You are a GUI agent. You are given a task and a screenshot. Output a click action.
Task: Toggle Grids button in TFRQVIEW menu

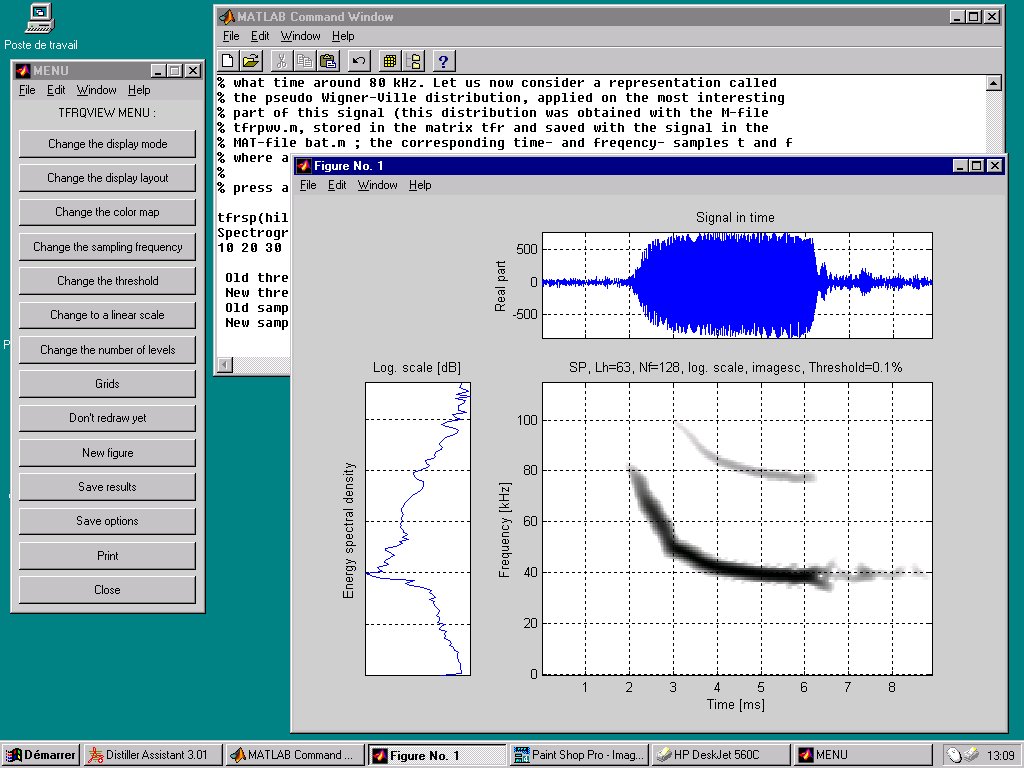(107, 384)
